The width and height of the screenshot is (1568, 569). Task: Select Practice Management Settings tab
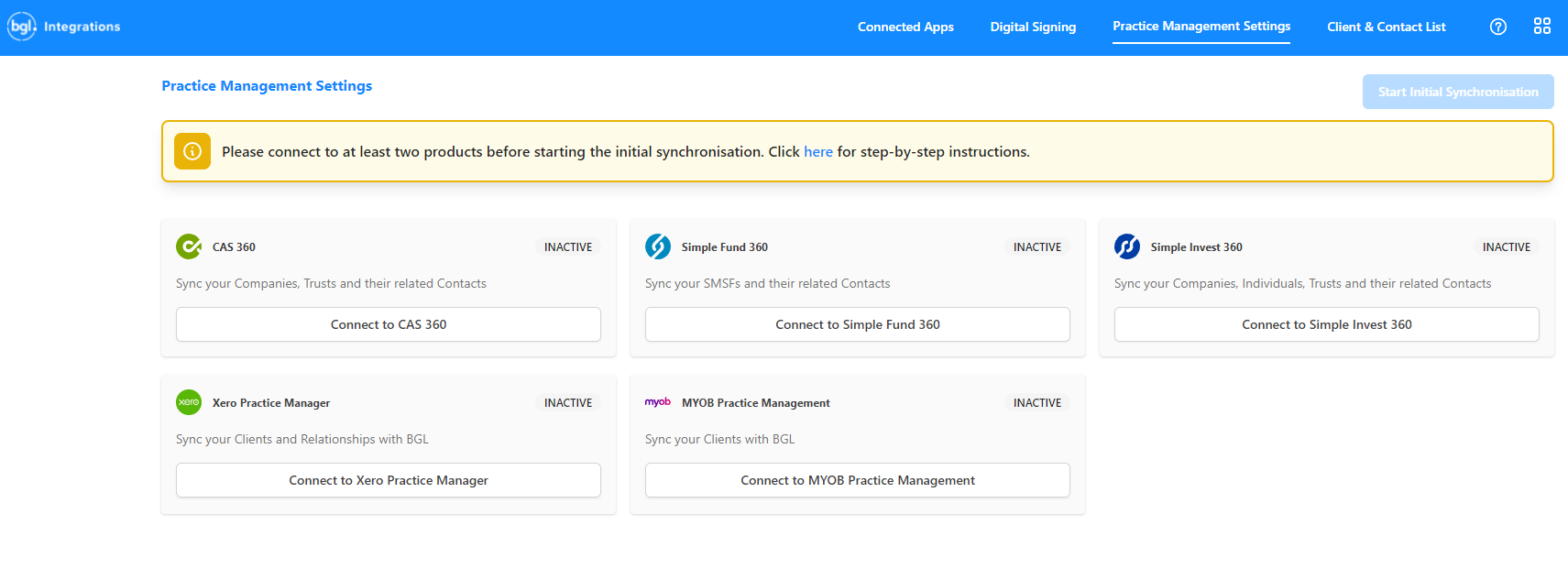point(1201,27)
